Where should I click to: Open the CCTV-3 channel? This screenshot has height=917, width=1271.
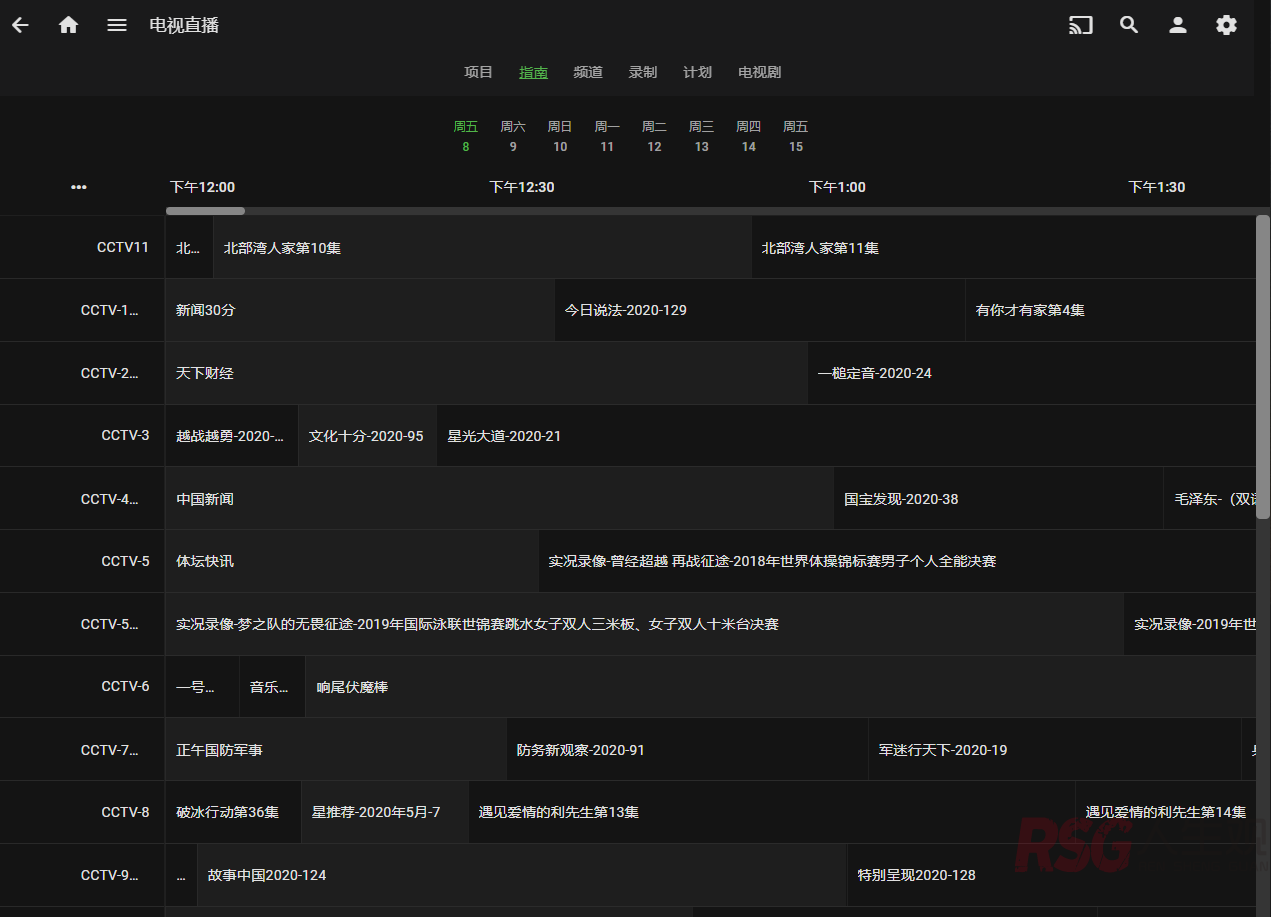point(82,435)
